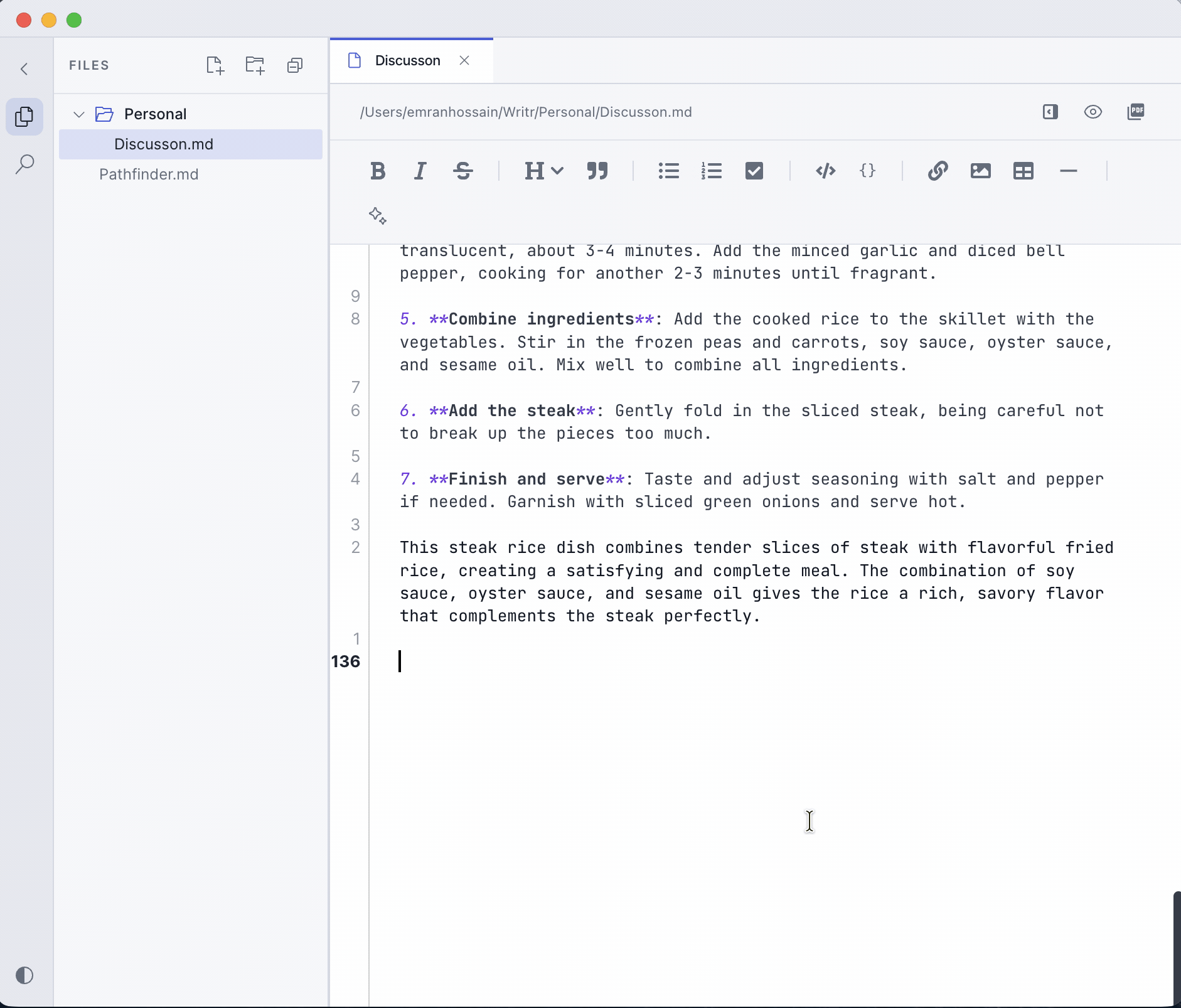Maximize the window with green button
Image resolution: width=1181 pixels, height=1008 pixels.
(x=74, y=20)
